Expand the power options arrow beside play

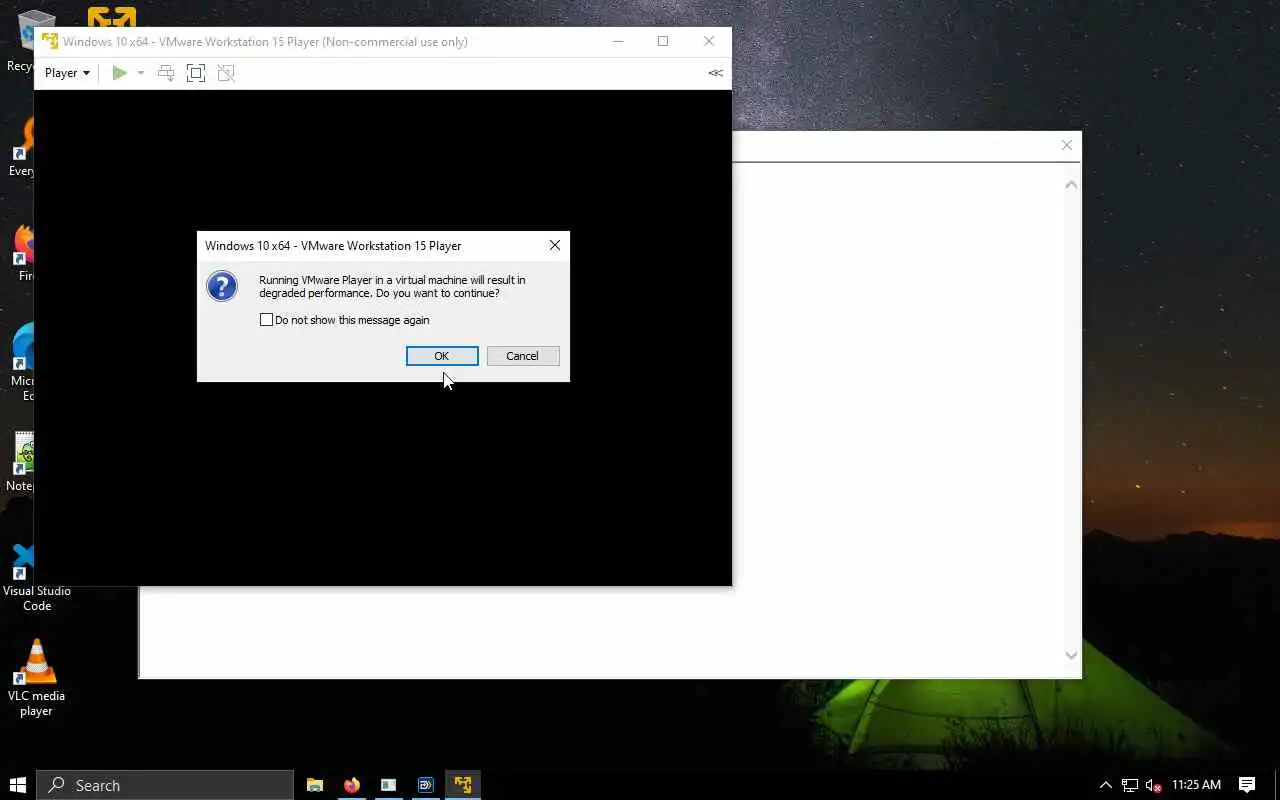141,73
